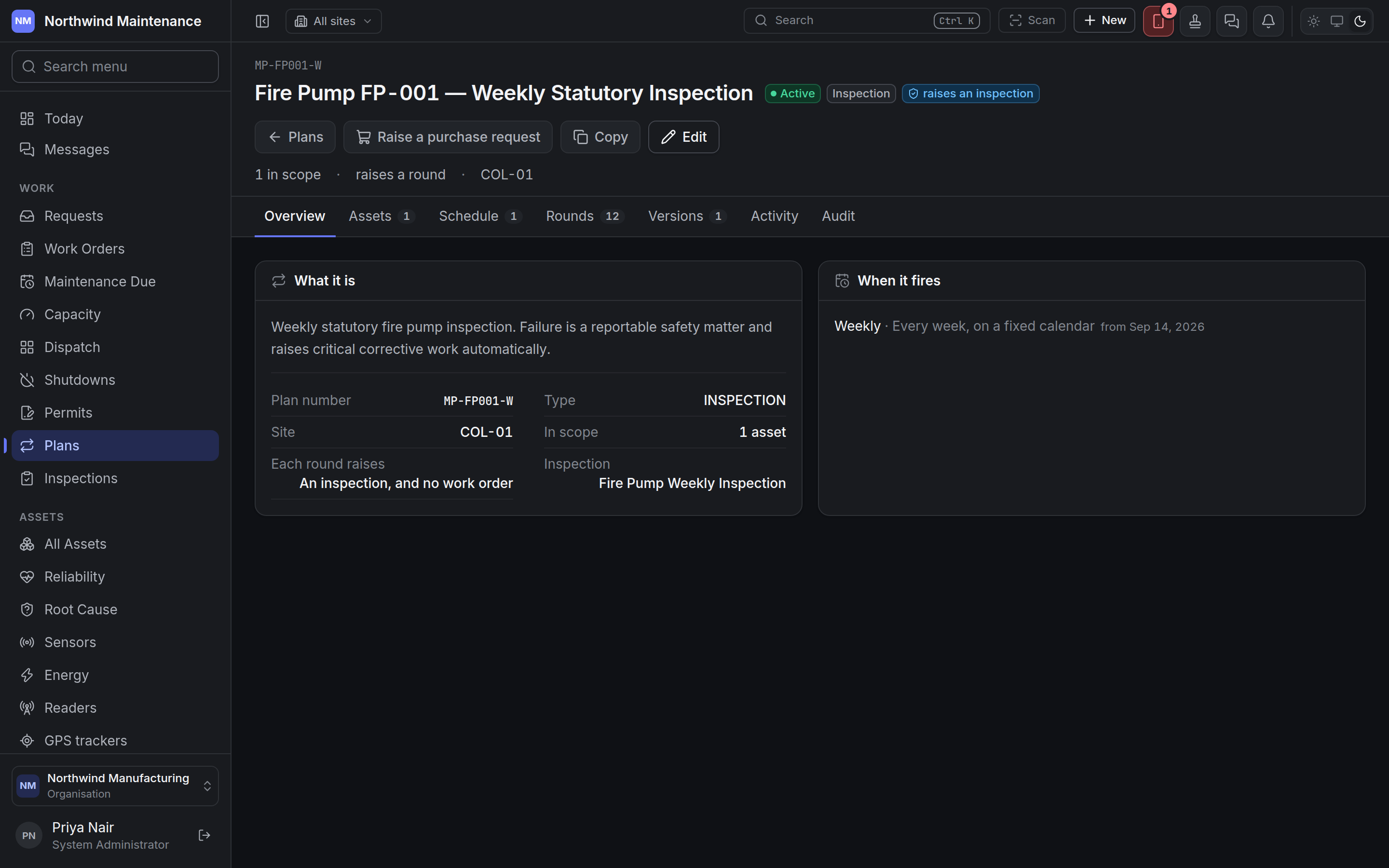Go back to Plans button
Image resolution: width=1389 pixels, height=868 pixels.
click(x=295, y=136)
